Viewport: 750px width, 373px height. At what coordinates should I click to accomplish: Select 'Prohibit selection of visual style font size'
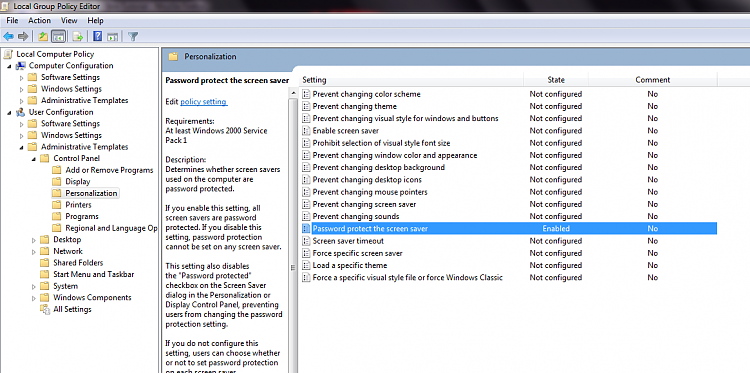point(381,143)
